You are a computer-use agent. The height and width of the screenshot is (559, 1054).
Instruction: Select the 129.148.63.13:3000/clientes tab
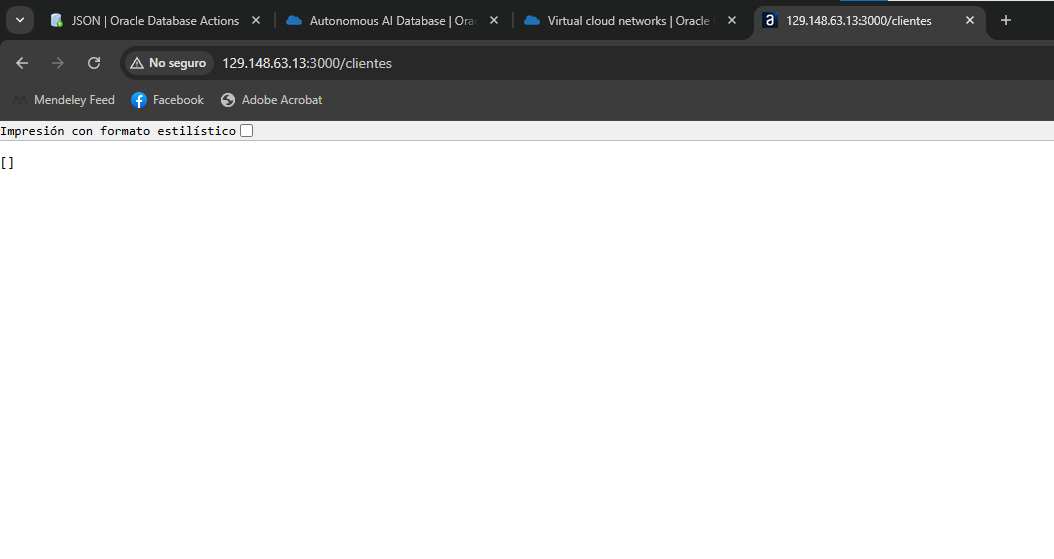pos(869,21)
